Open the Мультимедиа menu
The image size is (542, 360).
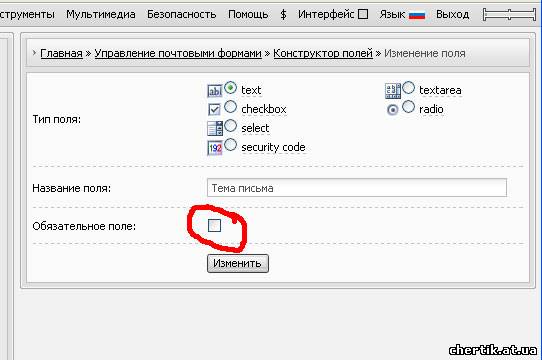(101, 15)
